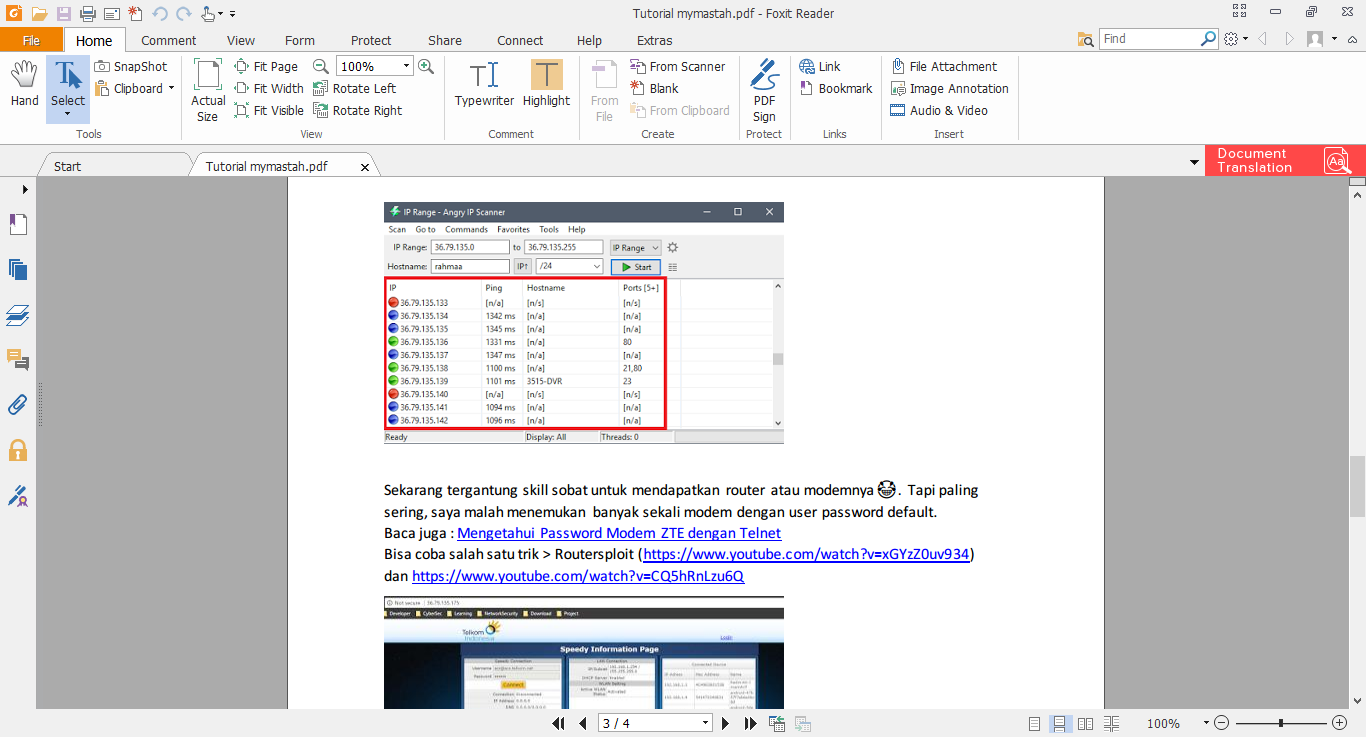Choose the Highlight tool

[x=546, y=84]
